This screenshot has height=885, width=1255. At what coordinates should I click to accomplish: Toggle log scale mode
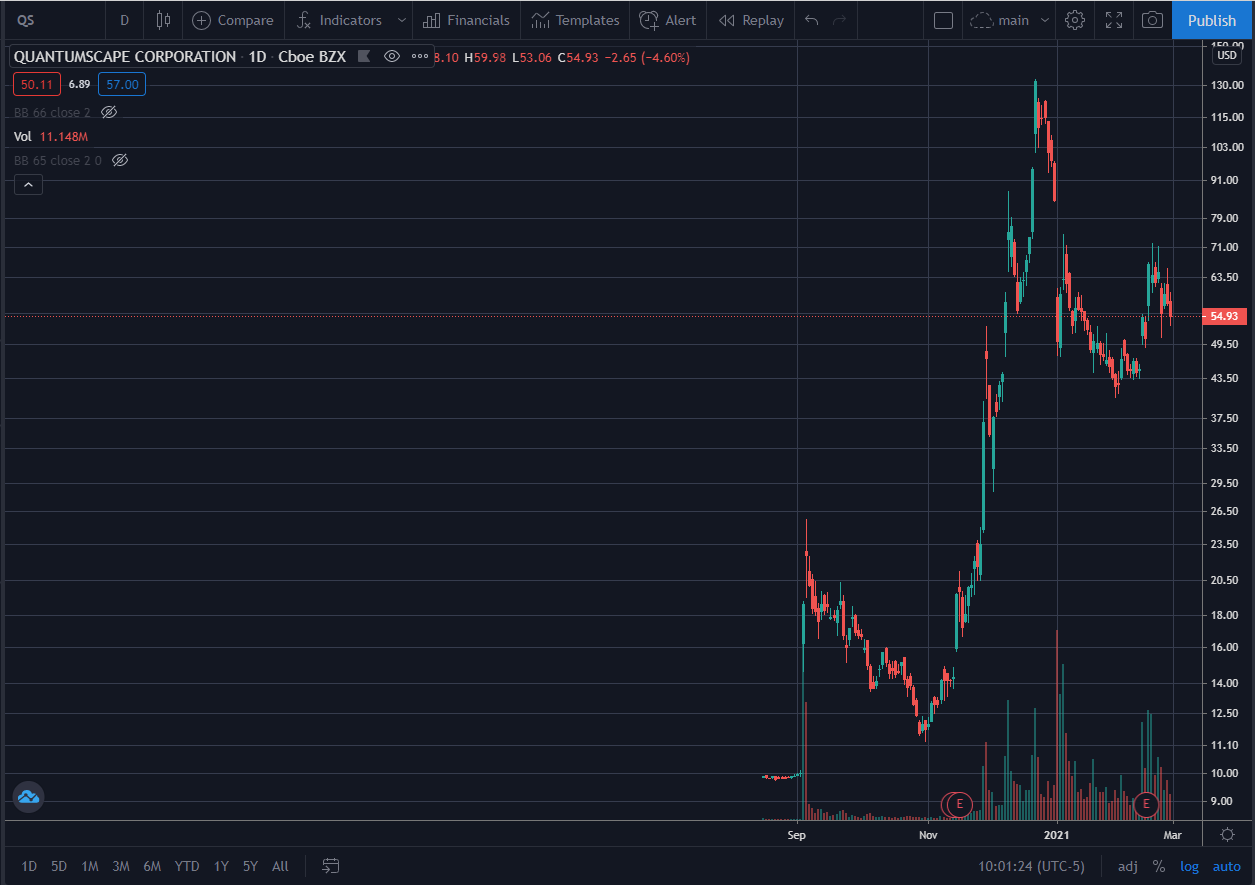tap(1190, 866)
